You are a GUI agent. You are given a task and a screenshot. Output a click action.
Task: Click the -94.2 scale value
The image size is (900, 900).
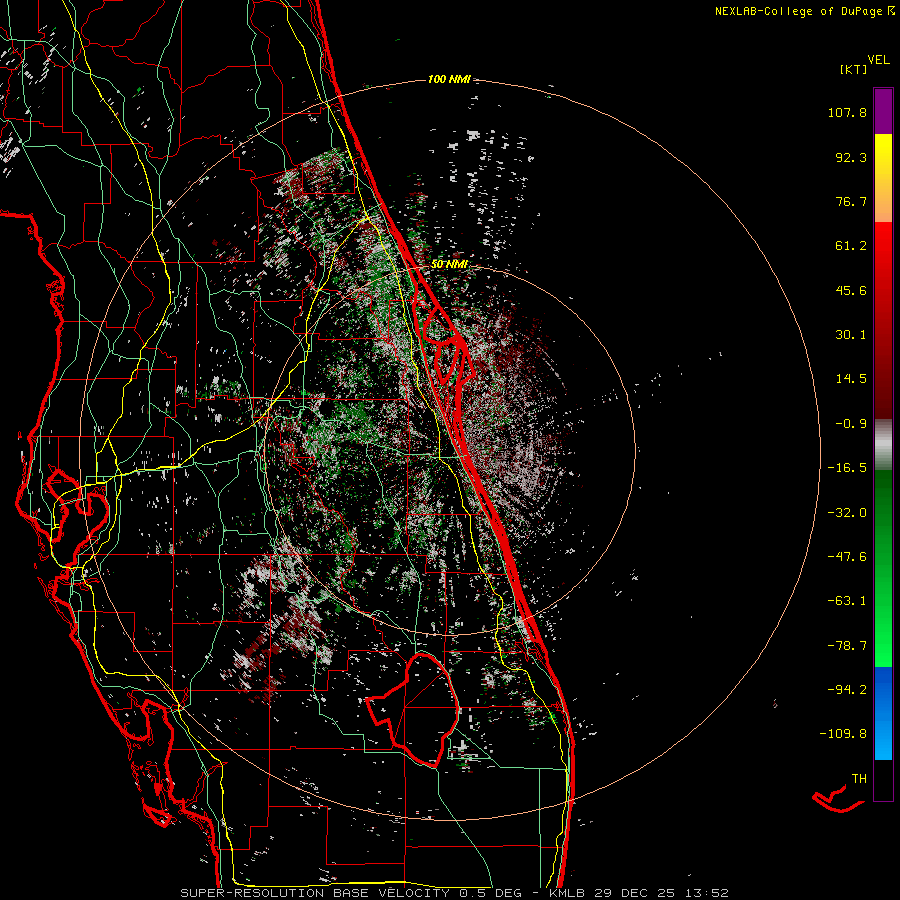tap(847, 689)
